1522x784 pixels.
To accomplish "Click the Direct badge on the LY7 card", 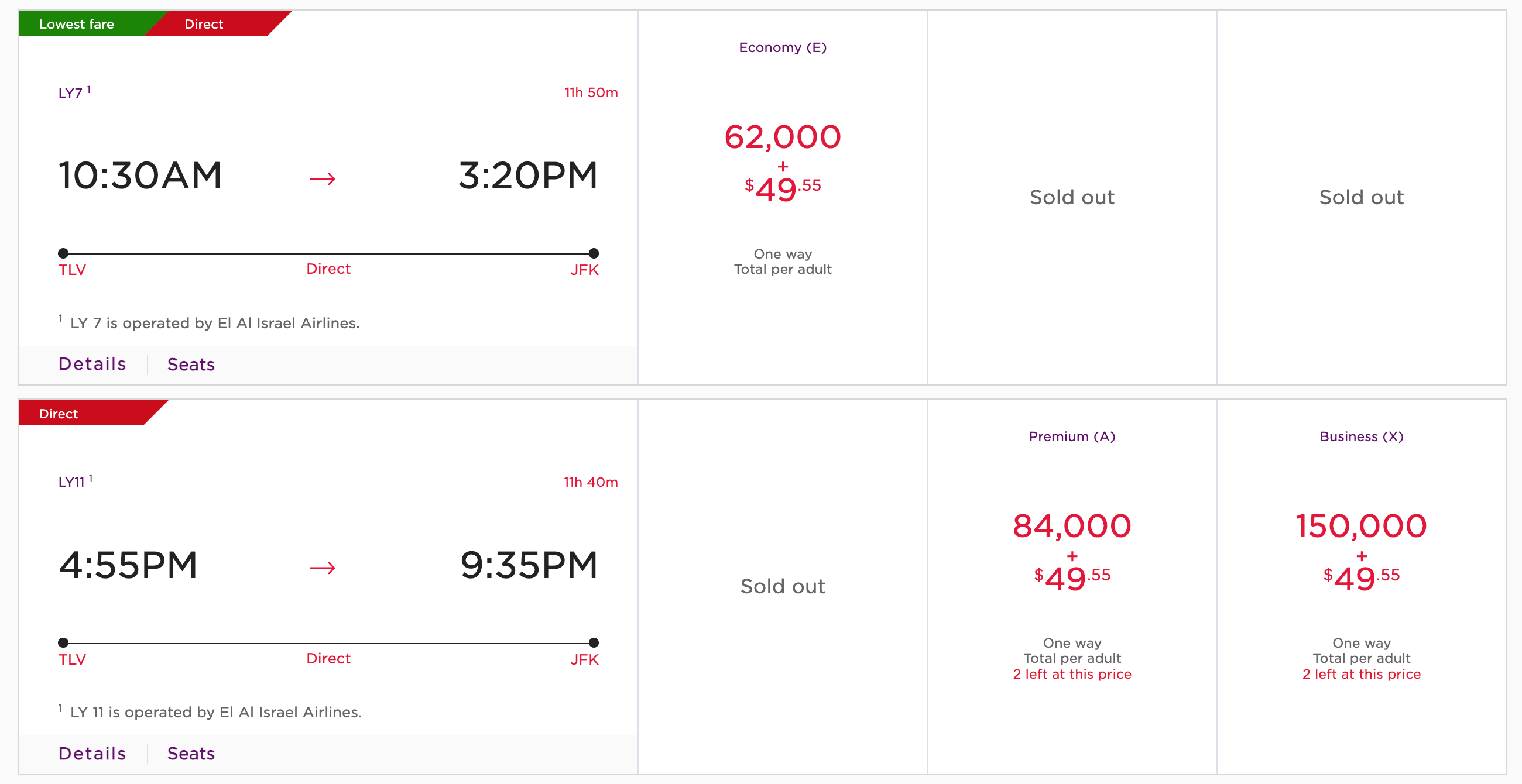I will click(x=204, y=24).
